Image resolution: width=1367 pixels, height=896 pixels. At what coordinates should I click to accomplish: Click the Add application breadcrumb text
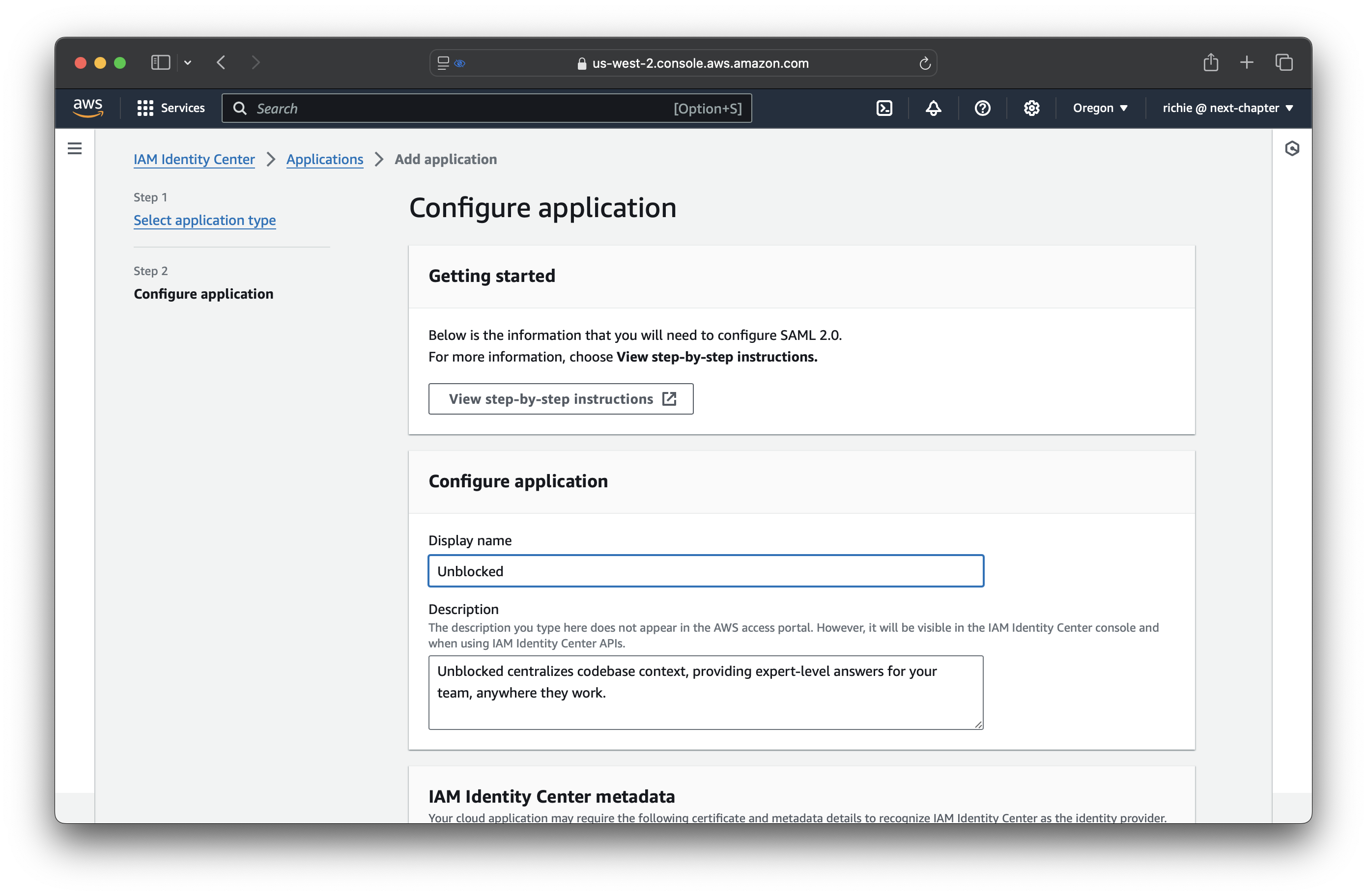point(446,159)
